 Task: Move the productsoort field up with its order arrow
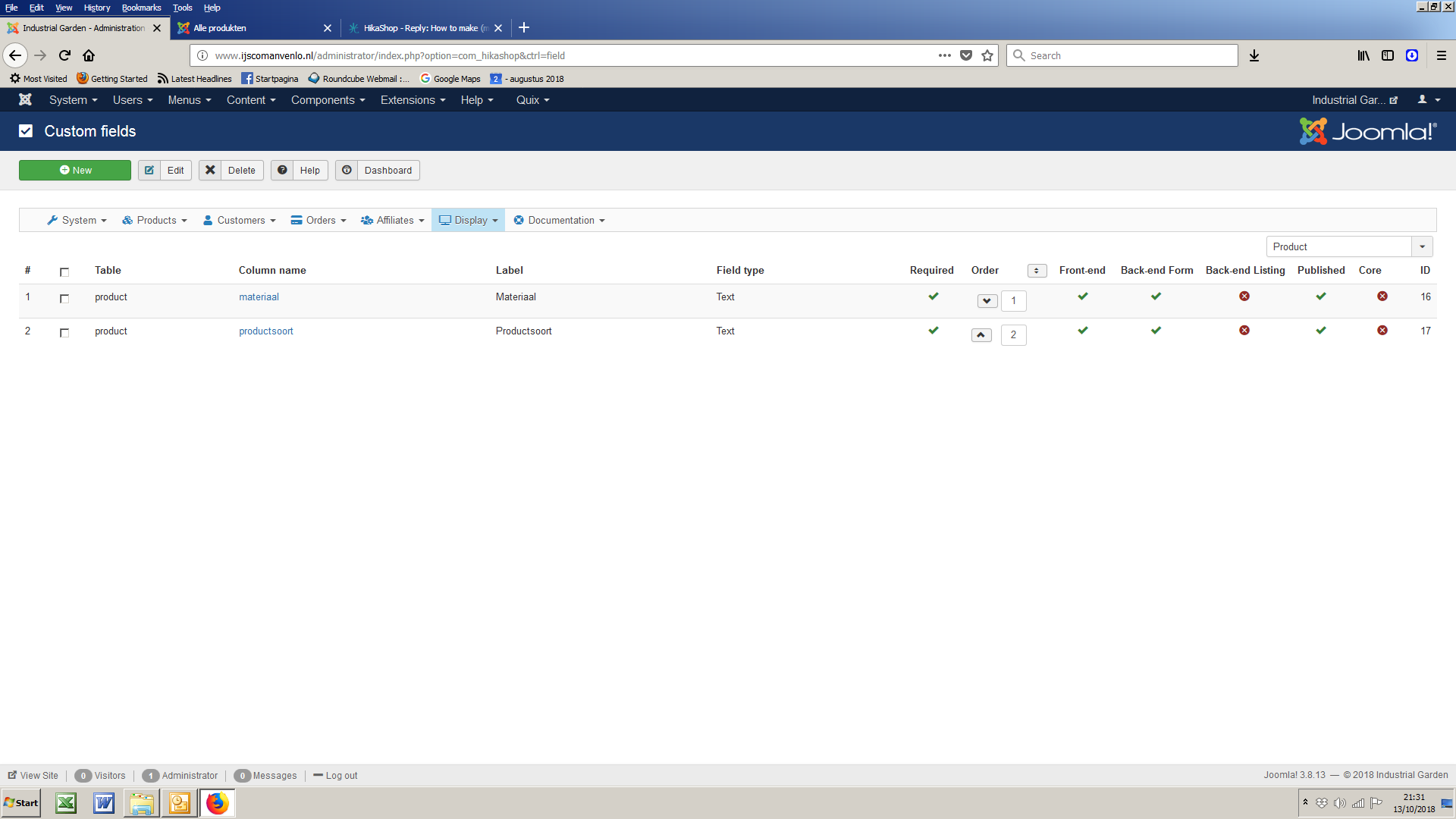pos(981,335)
